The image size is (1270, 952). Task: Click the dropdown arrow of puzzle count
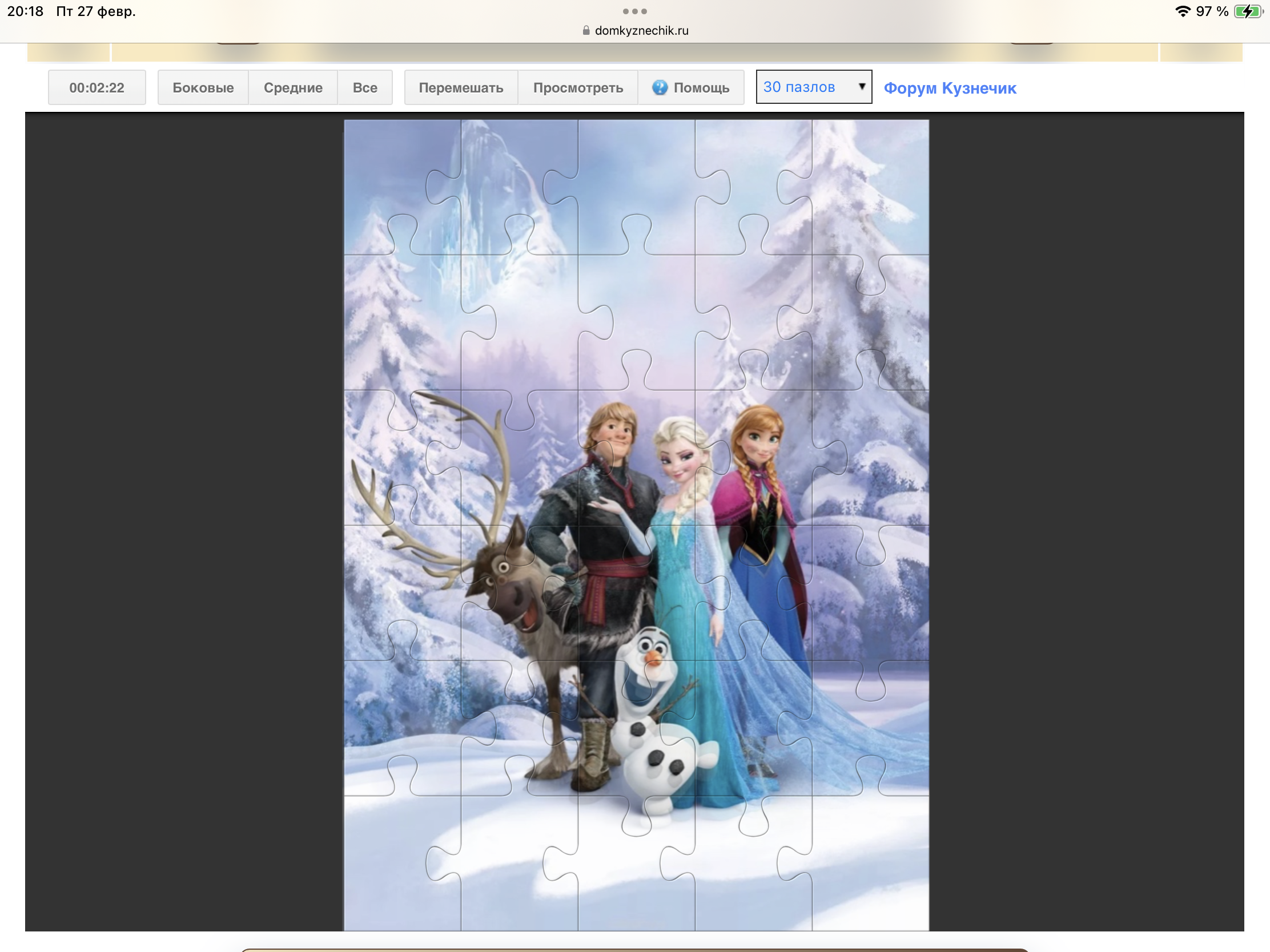point(861,87)
